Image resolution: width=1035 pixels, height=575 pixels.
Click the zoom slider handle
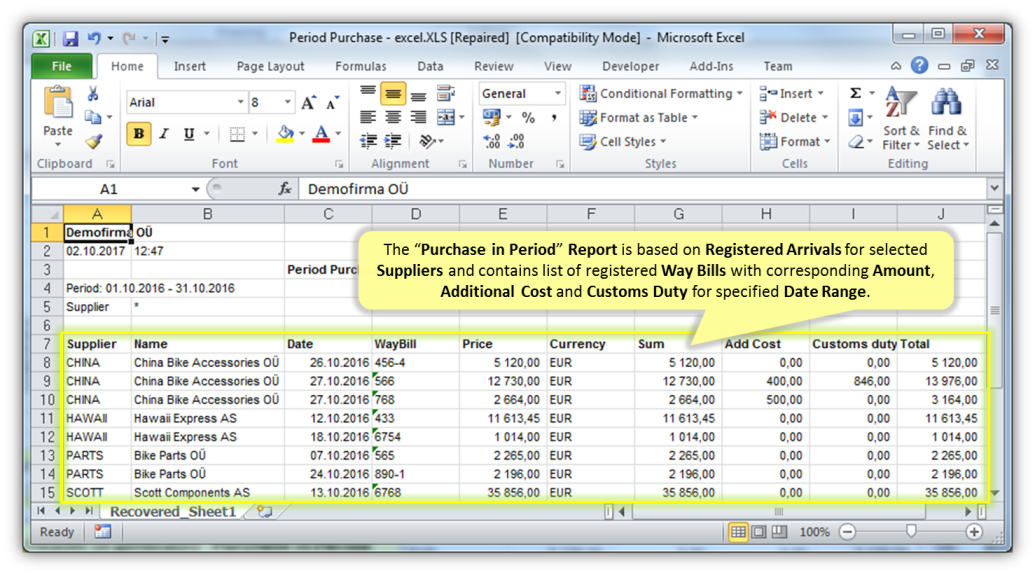tap(911, 531)
